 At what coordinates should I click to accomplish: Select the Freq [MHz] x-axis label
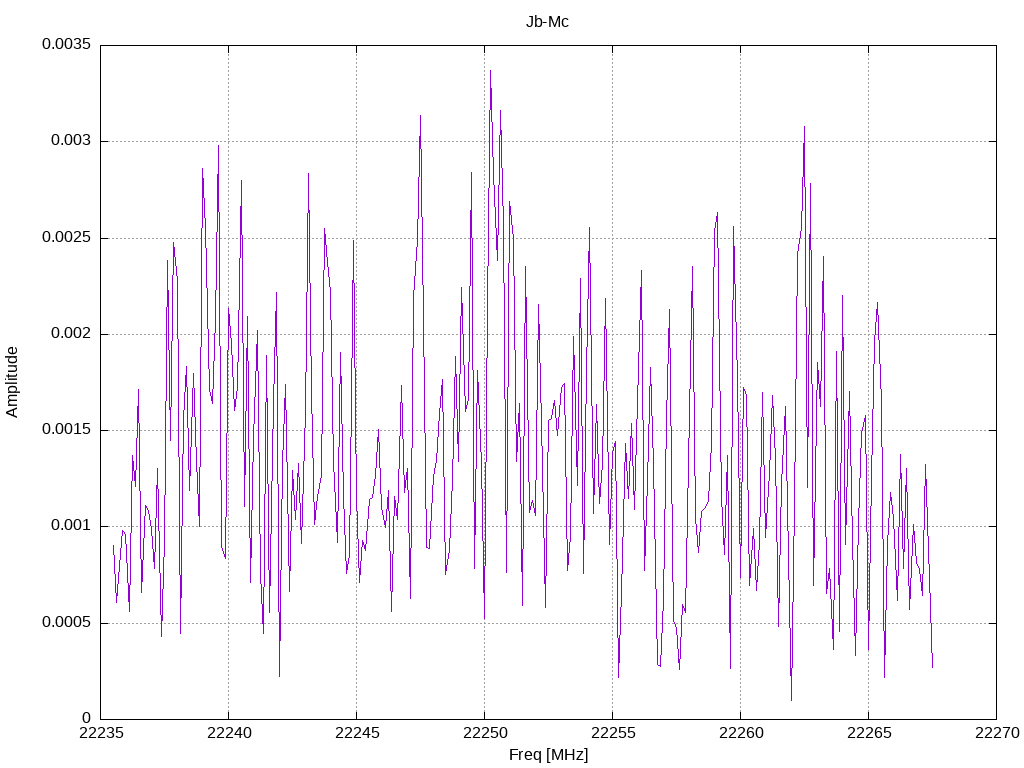click(549, 755)
